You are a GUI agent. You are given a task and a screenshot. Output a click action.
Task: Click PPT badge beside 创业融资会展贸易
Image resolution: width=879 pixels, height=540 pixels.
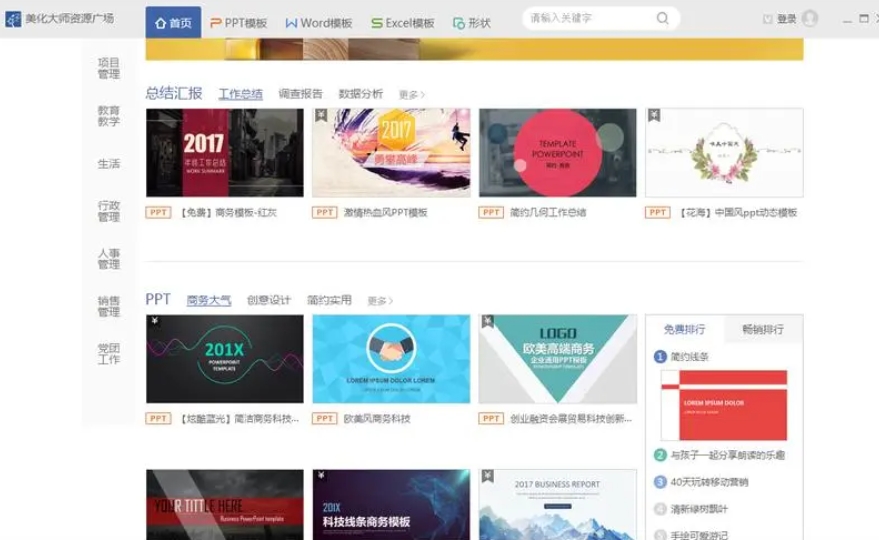491,418
